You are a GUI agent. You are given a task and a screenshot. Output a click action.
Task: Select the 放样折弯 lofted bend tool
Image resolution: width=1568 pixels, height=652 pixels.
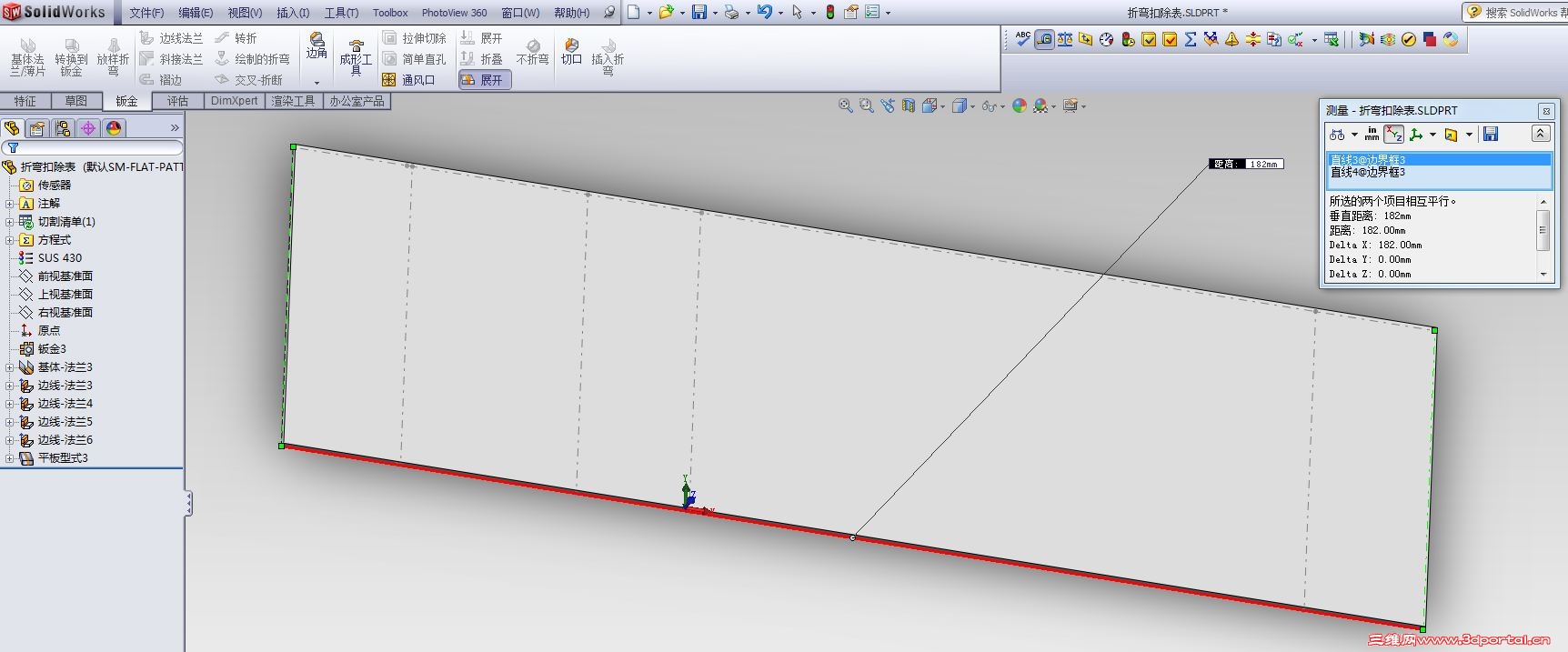tap(113, 56)
